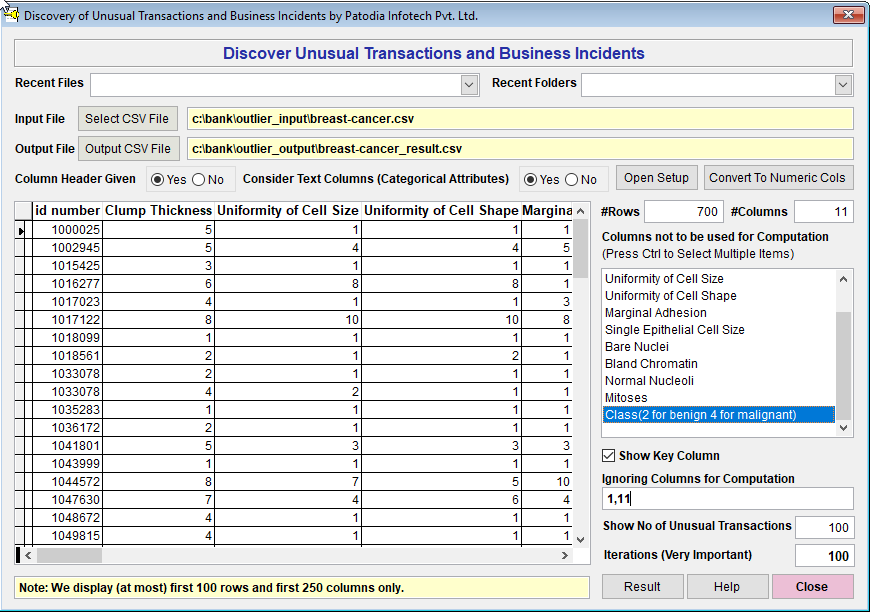Toggle the Show Key Column checkbox

609,456
